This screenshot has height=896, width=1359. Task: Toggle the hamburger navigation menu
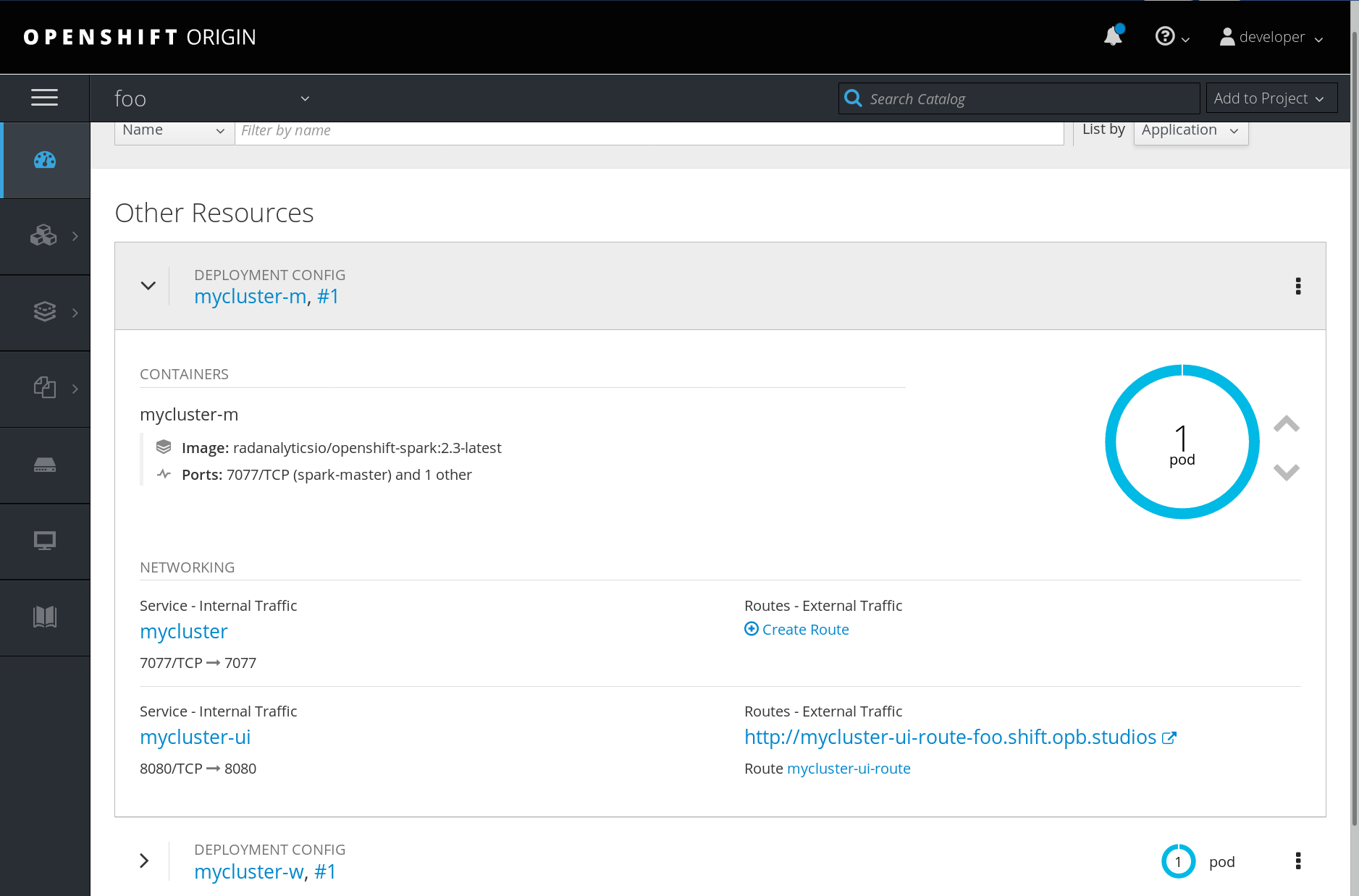point(44,98)
